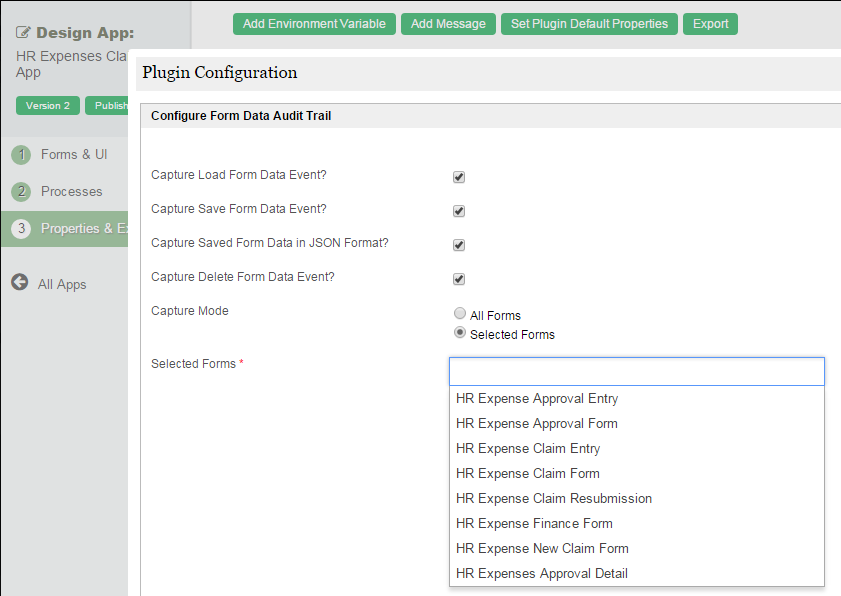Disable Capture Saved Form Data in JSON

tap(459, 245)
